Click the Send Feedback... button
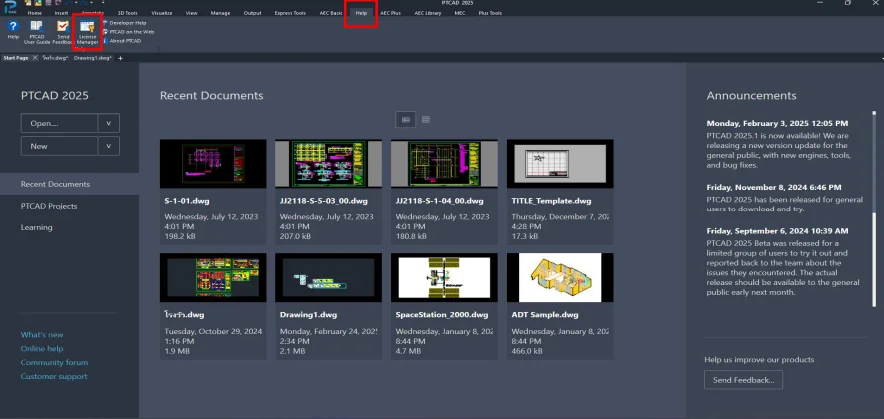This screenshot has width=884, height=419. 743,380
